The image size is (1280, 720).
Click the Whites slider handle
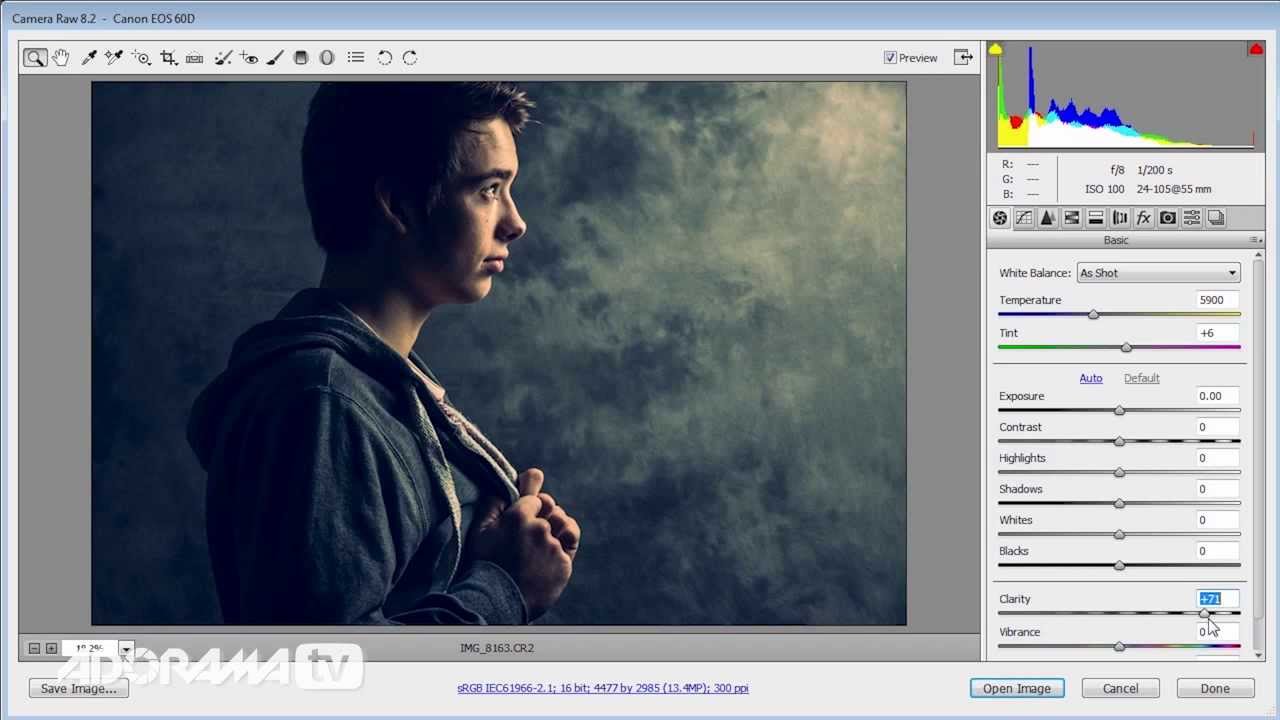(1119, 535)
